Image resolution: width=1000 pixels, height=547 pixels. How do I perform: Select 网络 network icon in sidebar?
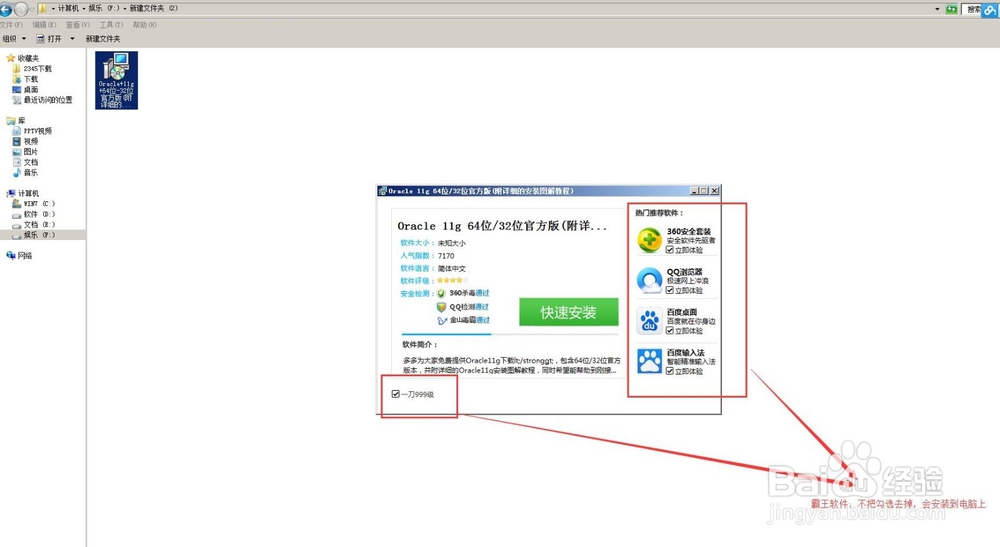click(x=10, y=256)
